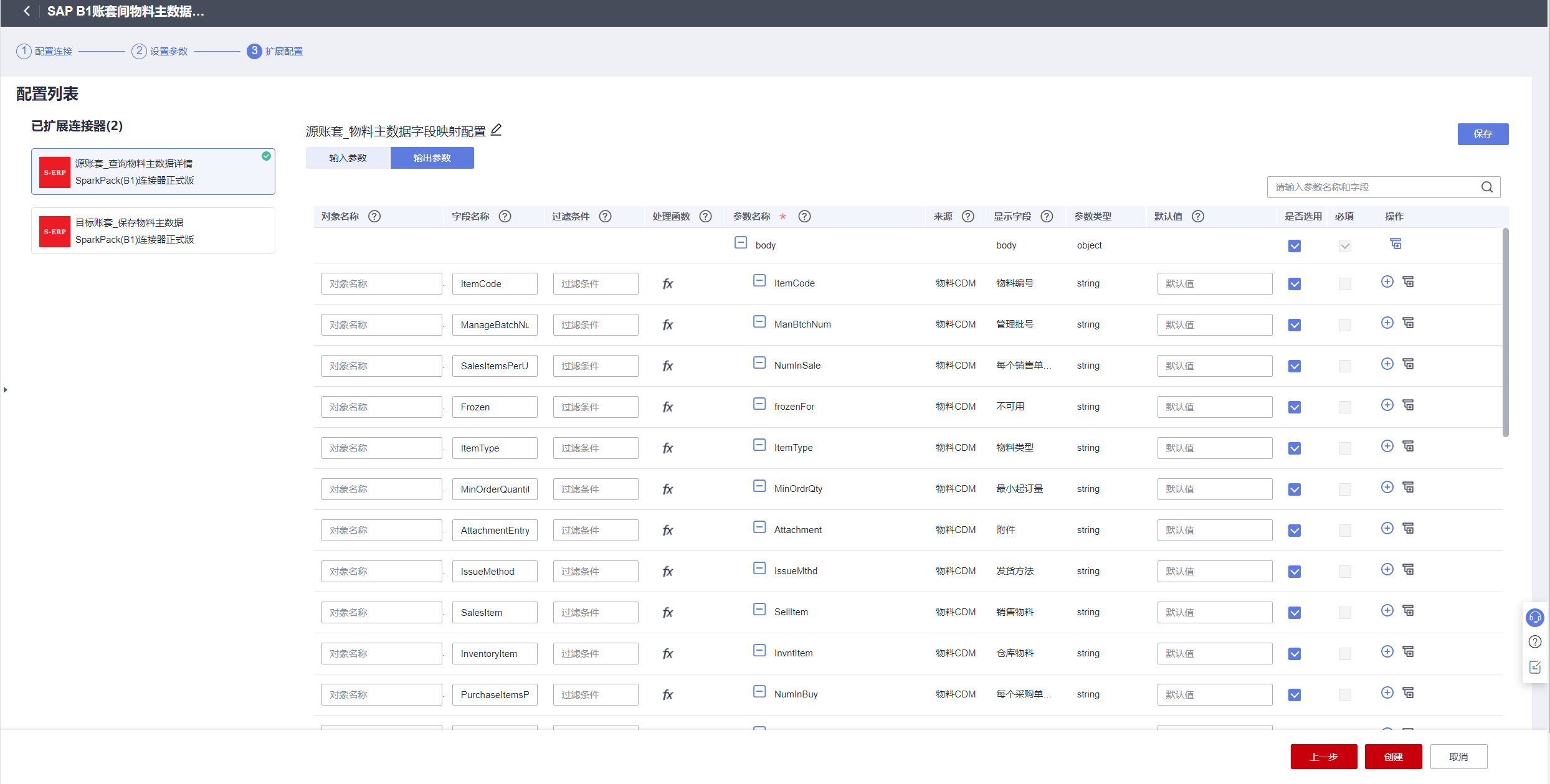Expand the left side panel arrow

click(6, 390)
